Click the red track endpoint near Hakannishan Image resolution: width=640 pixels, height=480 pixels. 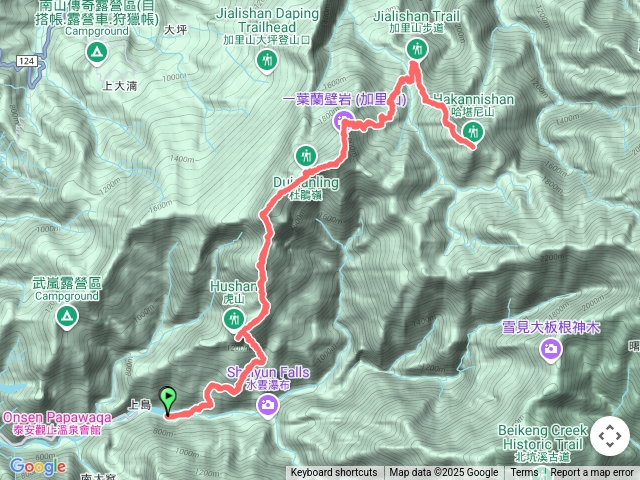tap(473, 147)
